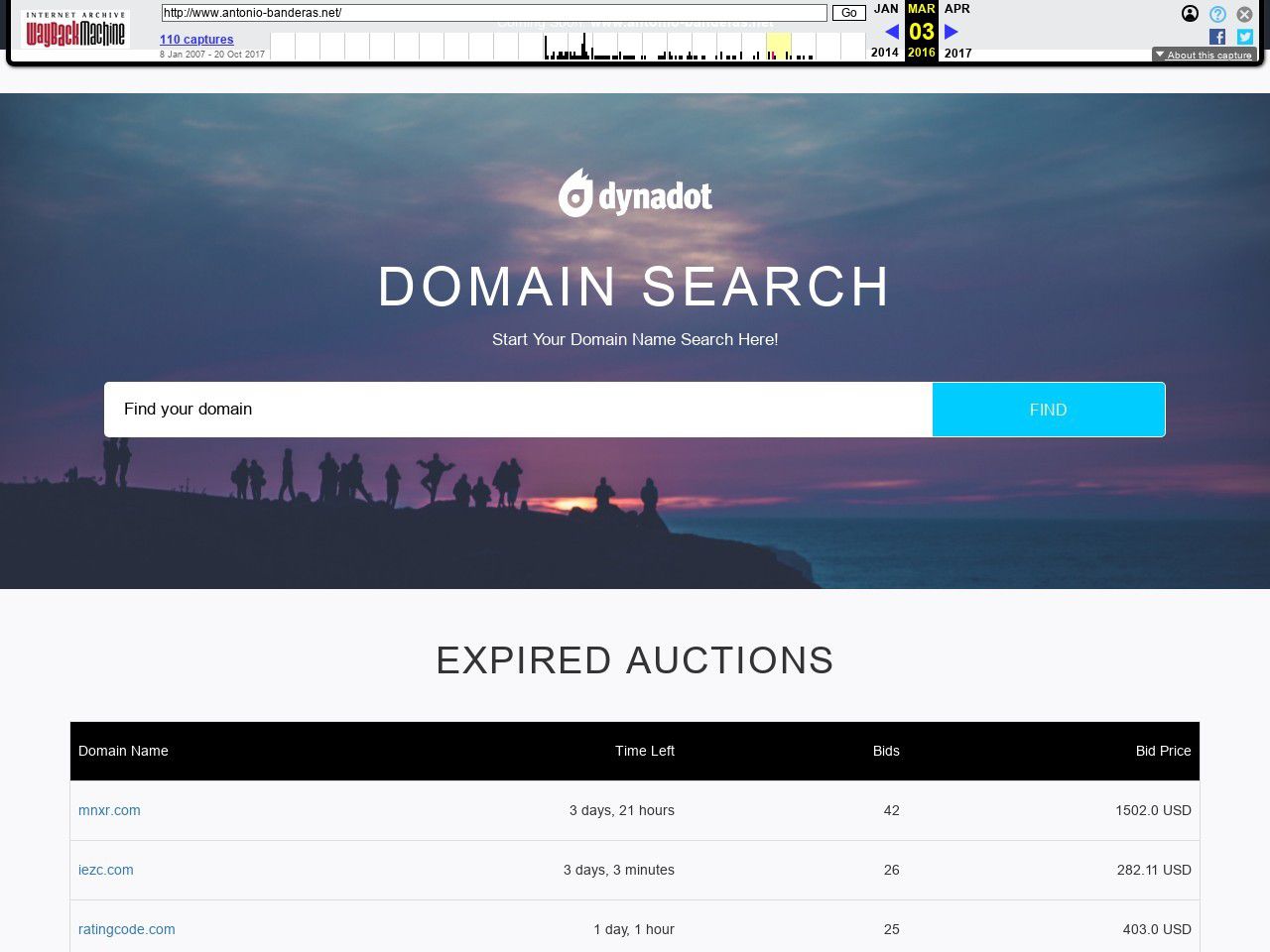Click the Find your domain search box
1270x952 pixels.
[518, 410]
